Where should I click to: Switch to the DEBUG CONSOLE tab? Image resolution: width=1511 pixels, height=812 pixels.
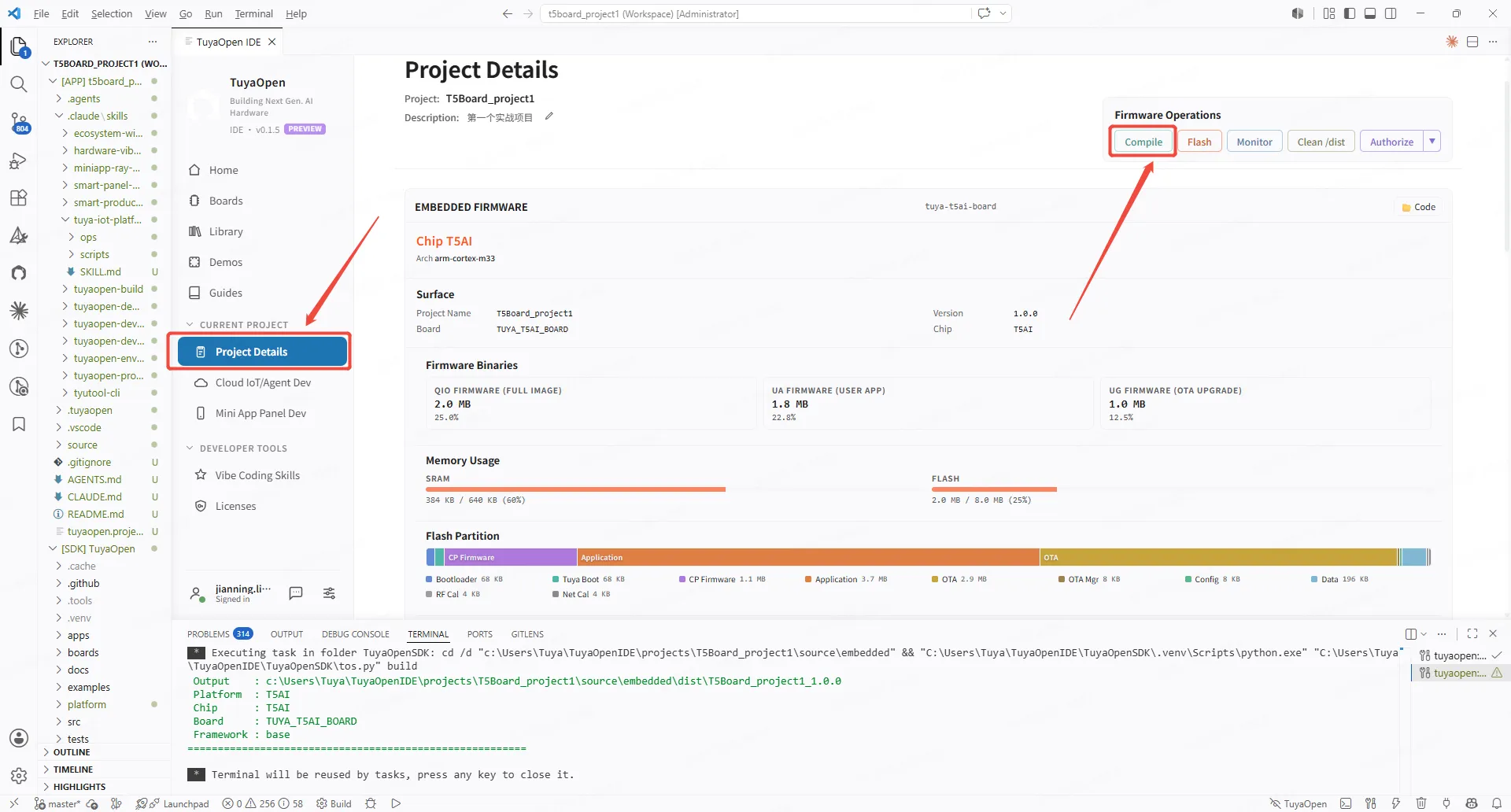click(x=356, y=634)
